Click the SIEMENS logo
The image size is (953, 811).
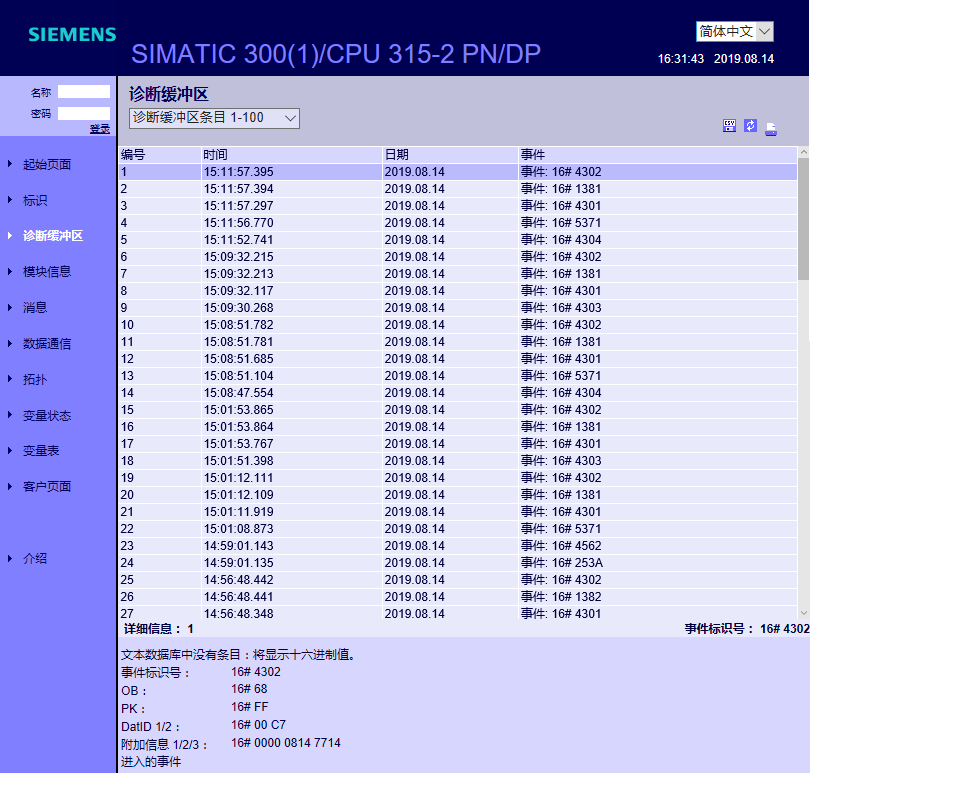coord(72,35)
